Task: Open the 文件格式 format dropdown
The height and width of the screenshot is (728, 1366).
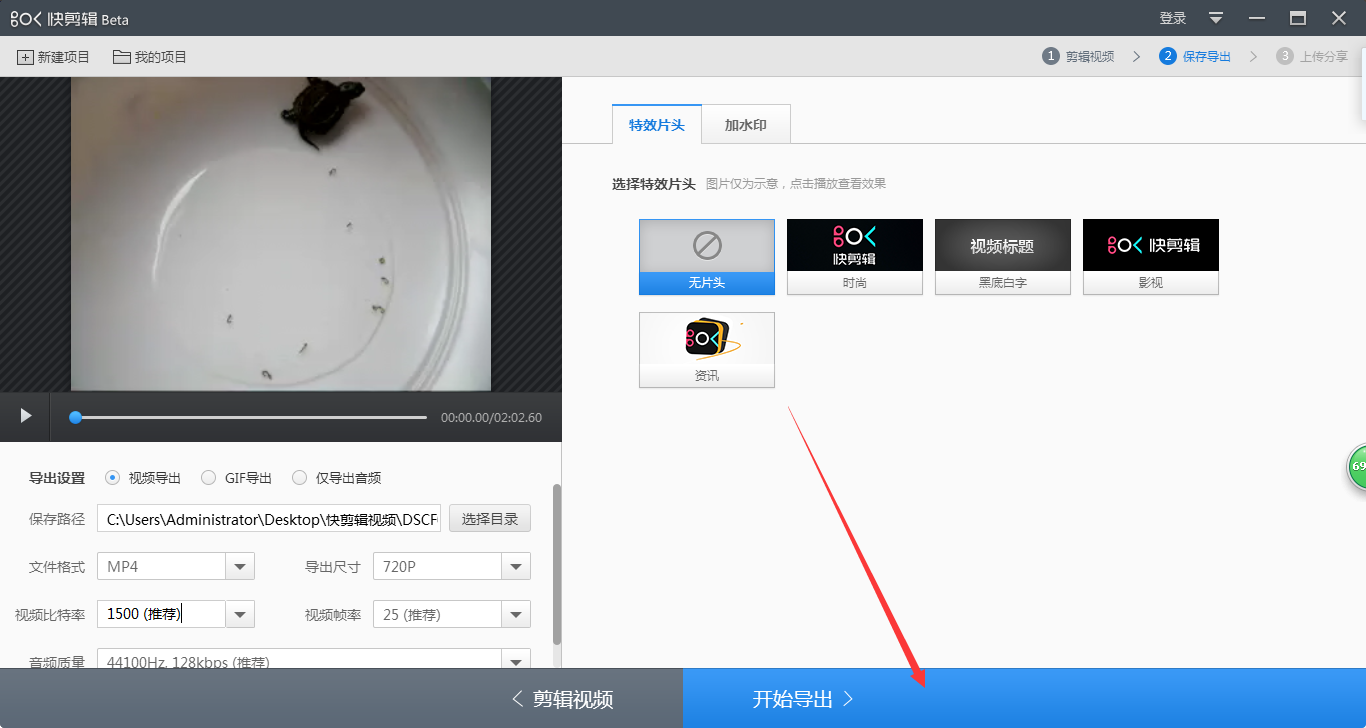Action: click(239, 565)
